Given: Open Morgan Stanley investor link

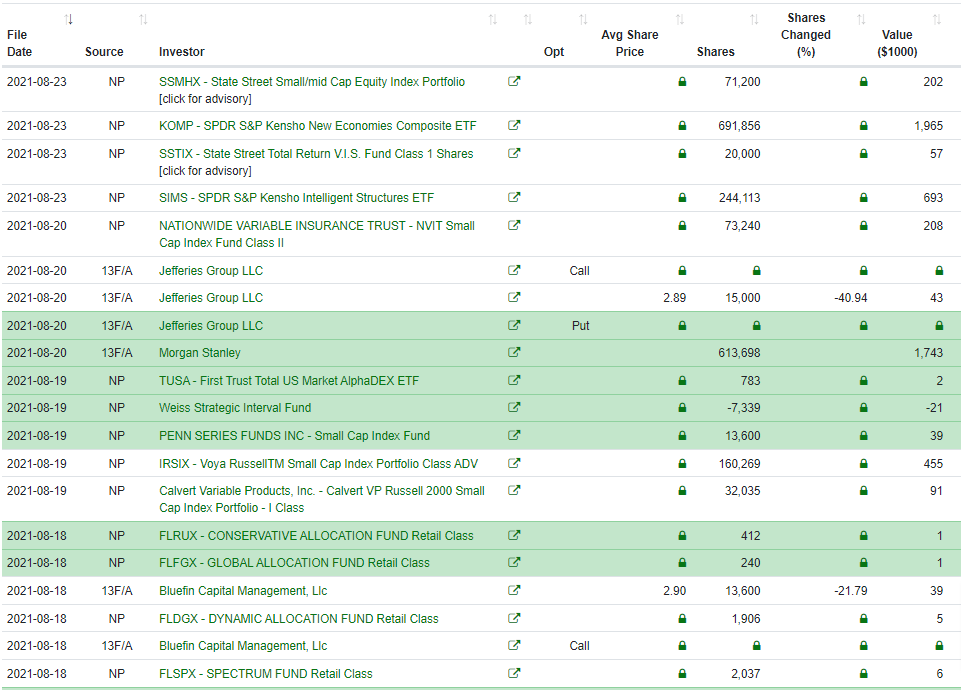Looking at the screenshot, I should pos(200,353).
